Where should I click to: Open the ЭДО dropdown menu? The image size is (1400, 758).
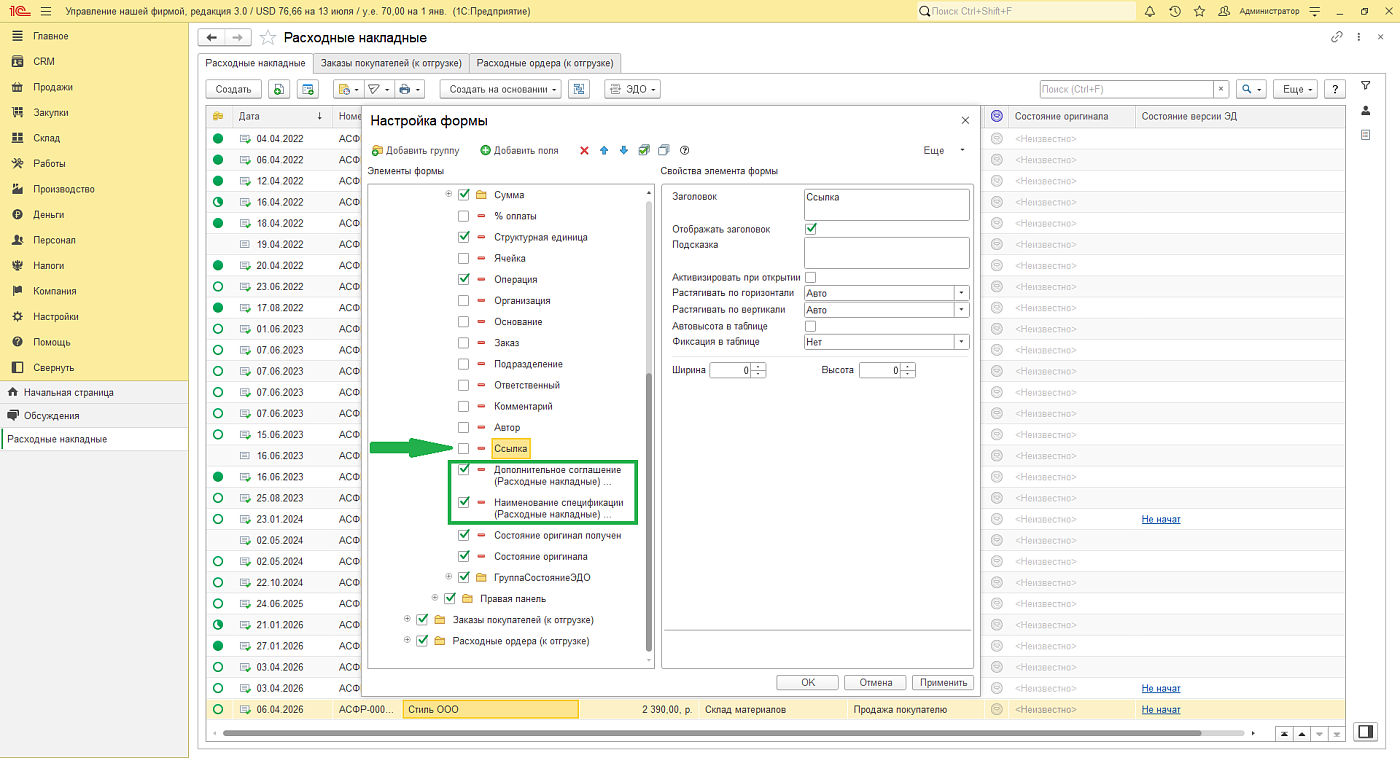click(x=633, y=89)
